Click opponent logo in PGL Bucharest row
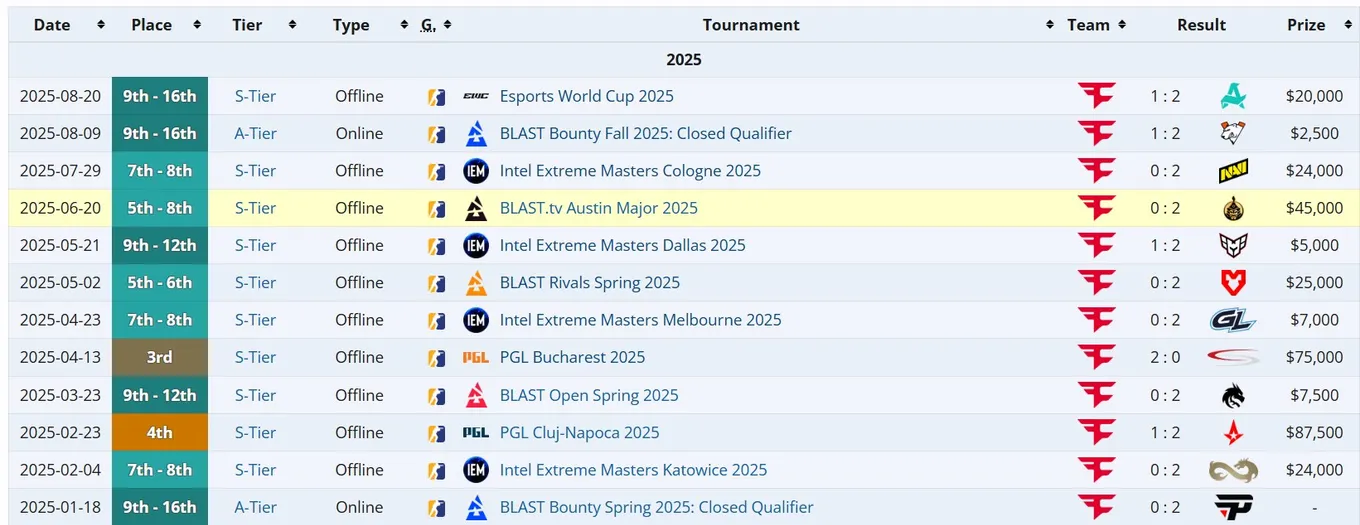This screenshot has width=1360, height=525. 1233,357
